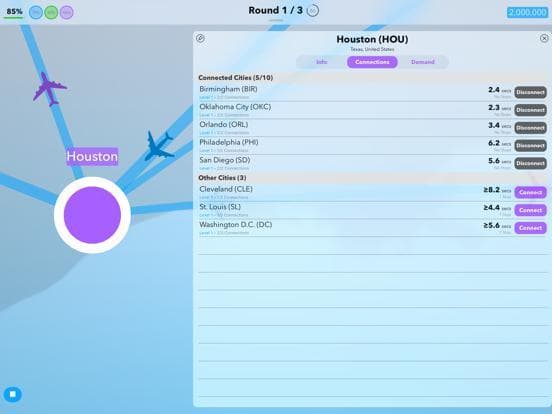Click the pin icon in Houston panel header
This screenshot has width=552, height=414.
point(200,38)
